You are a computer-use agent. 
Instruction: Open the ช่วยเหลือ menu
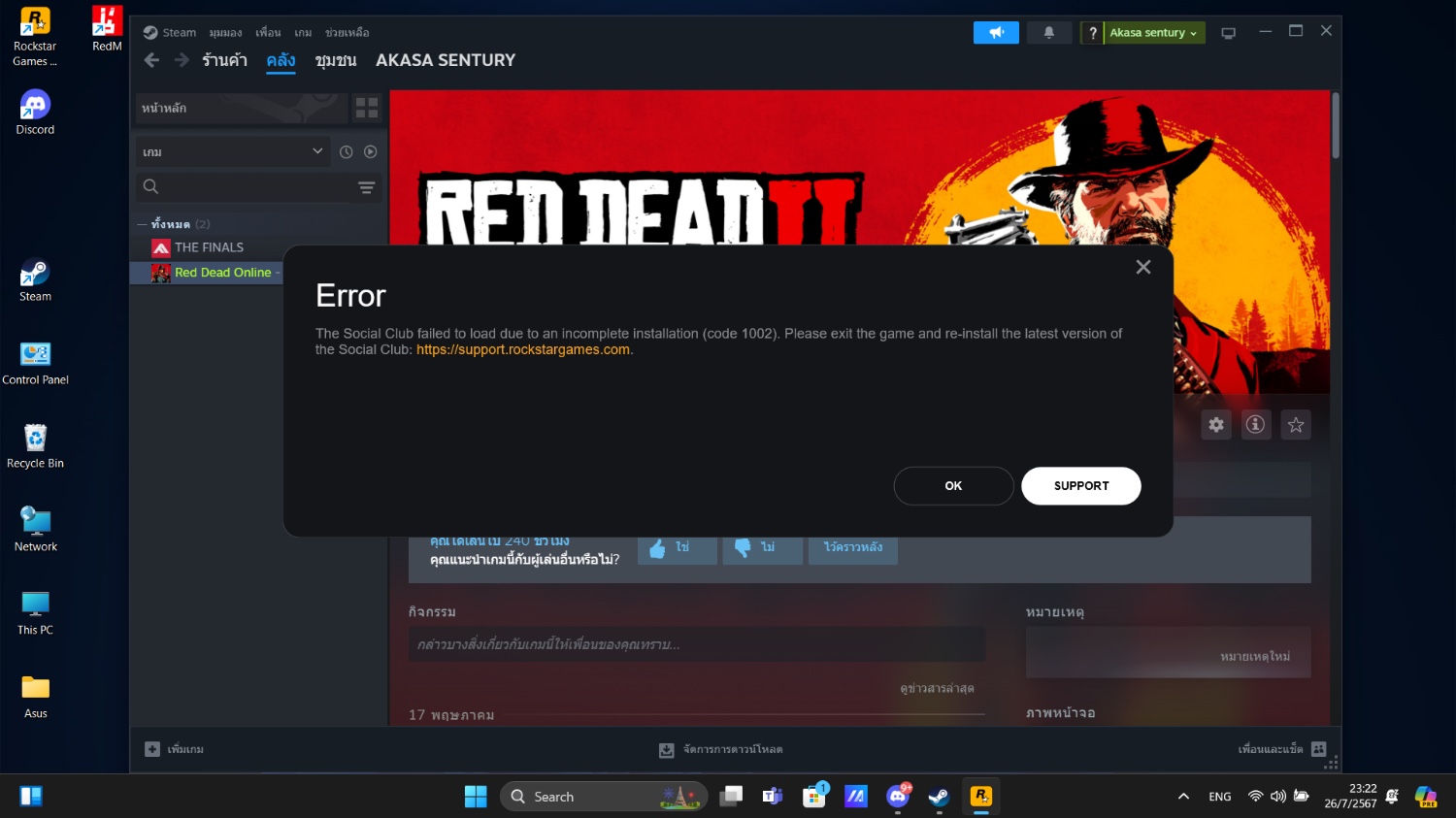[x=347, y=32]
